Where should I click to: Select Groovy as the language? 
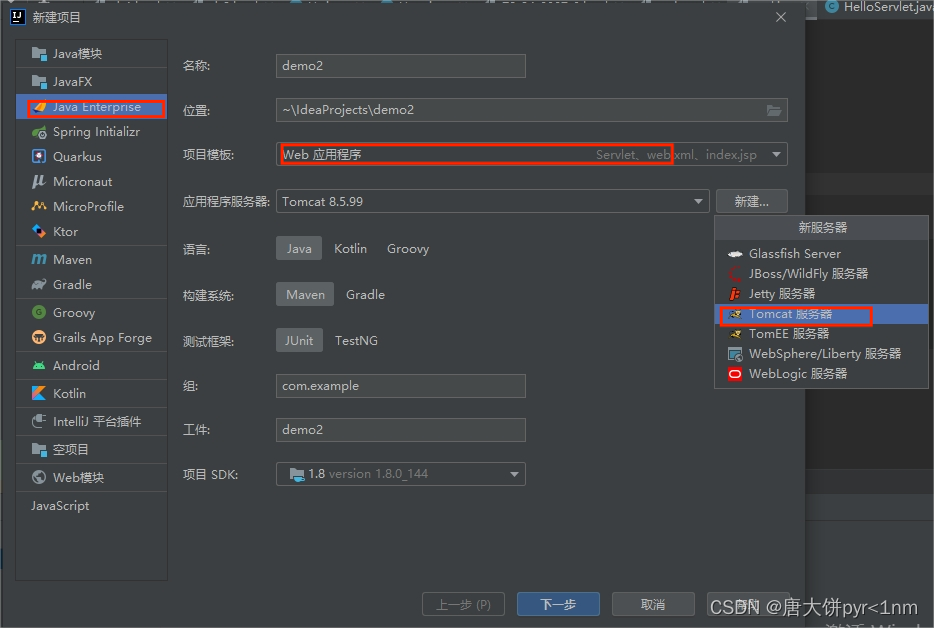tap(408, 248)
